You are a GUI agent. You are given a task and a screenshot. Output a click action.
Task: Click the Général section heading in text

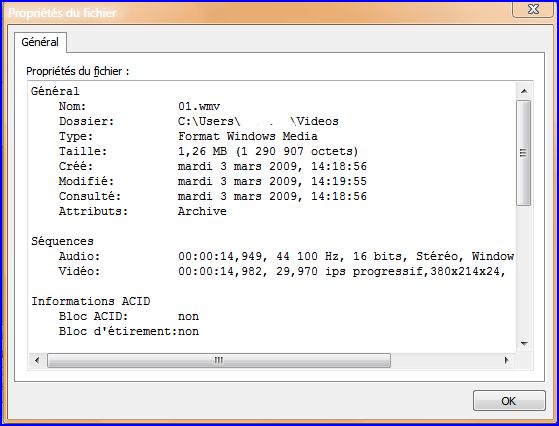tap(55, 91)
